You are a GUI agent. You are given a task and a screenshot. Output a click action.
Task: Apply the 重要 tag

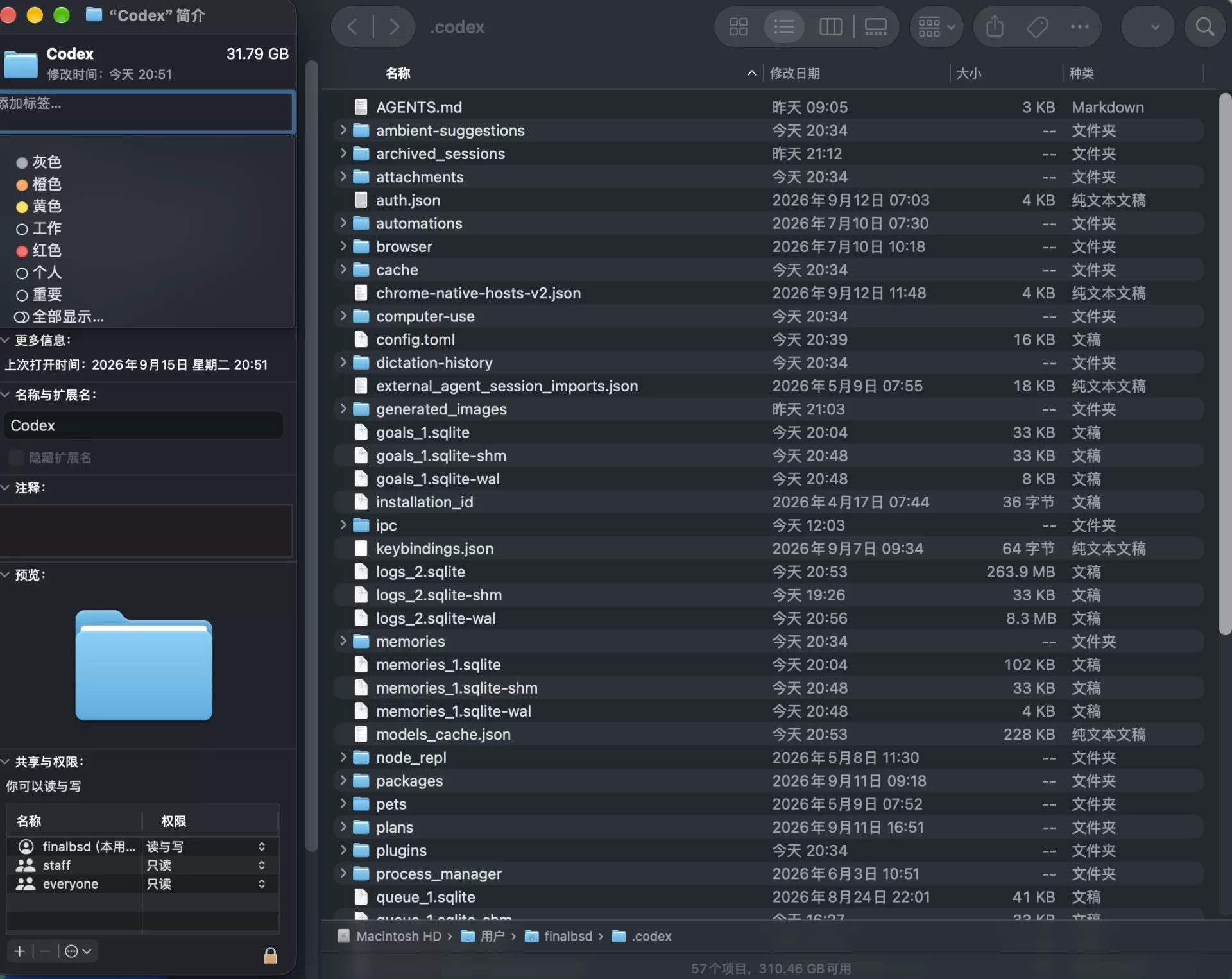[x=39, y=294]
